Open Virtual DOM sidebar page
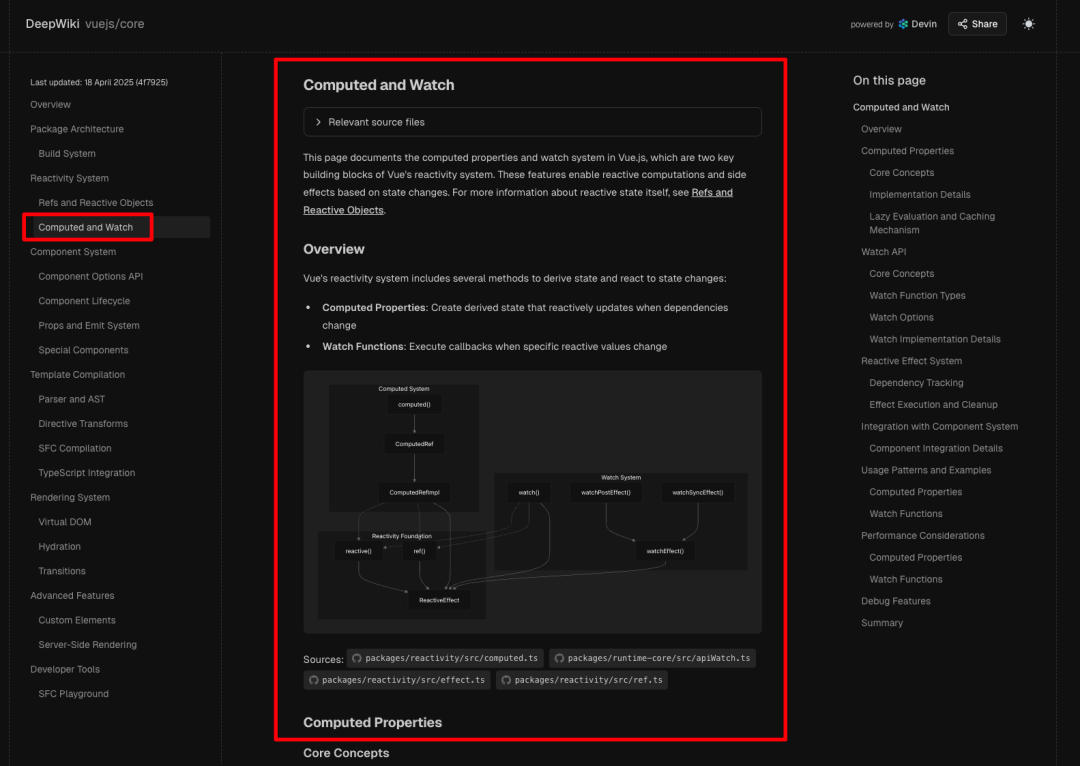 point(65,522)
